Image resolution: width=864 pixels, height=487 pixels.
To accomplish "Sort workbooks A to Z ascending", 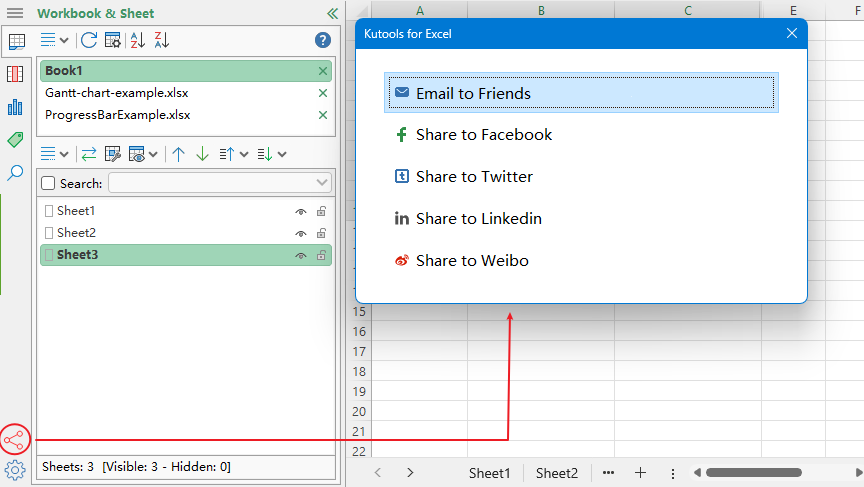I will (x=138, y=40).
